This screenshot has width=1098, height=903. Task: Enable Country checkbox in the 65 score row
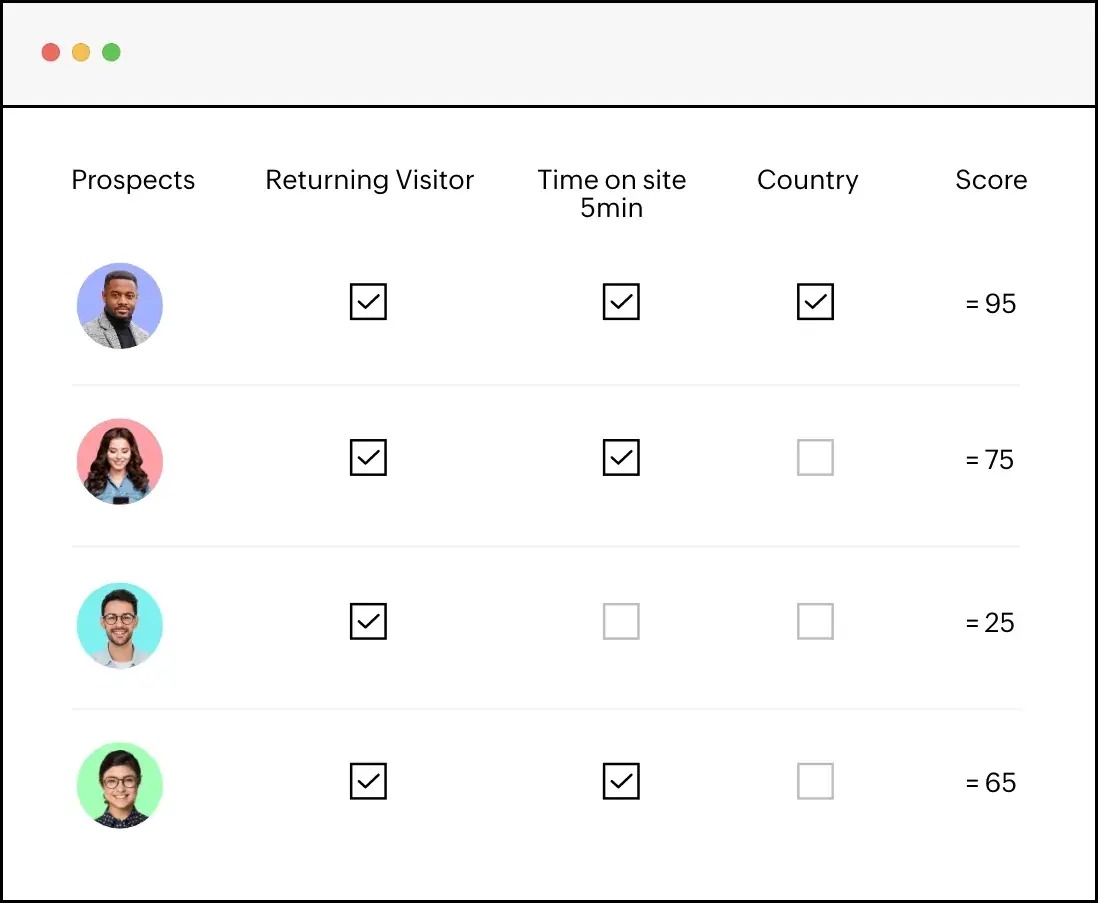815,781
